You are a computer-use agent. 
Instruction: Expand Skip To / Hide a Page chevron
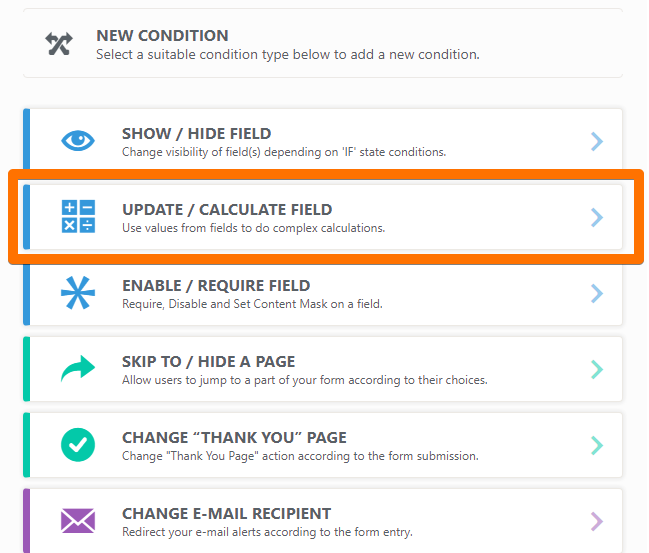click(597, 370)
